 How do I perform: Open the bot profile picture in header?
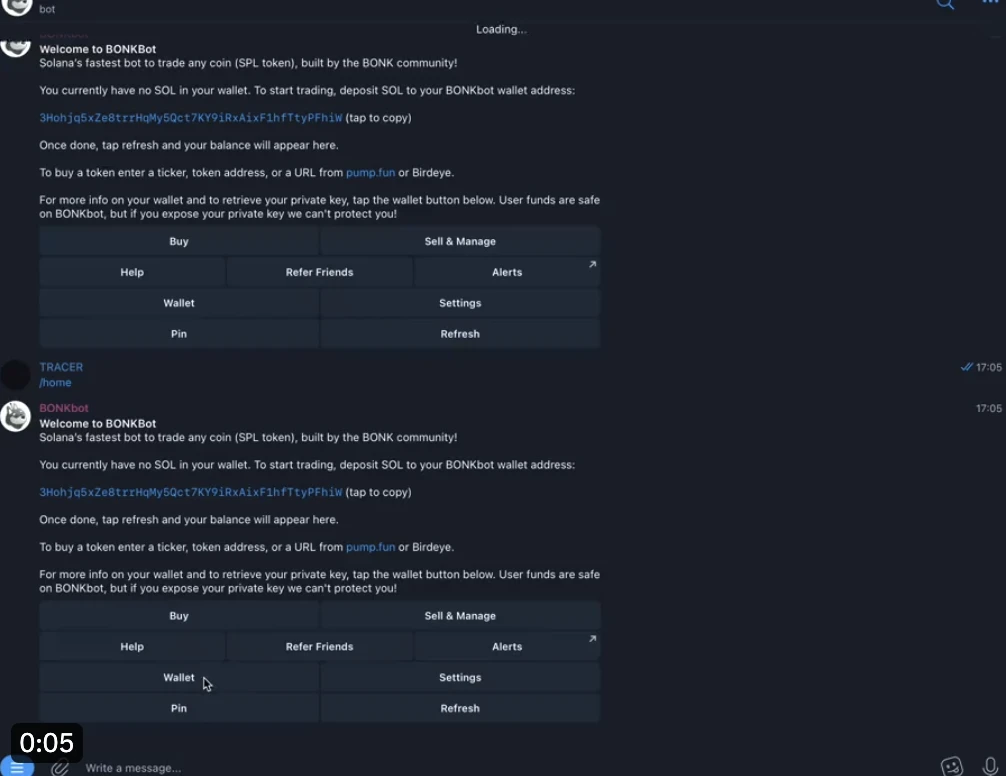[x=17, y=5]
